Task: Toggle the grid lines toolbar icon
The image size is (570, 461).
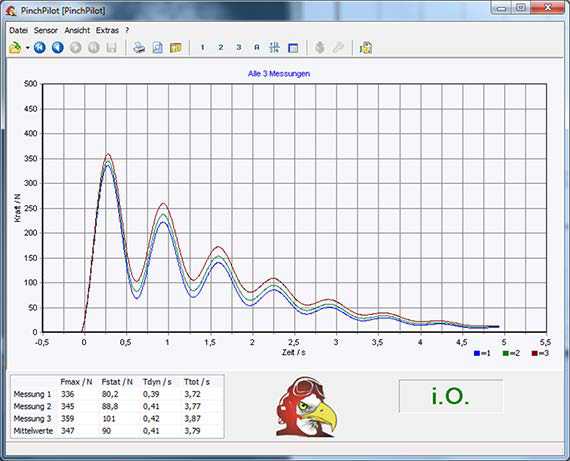Action: [274, 48]
